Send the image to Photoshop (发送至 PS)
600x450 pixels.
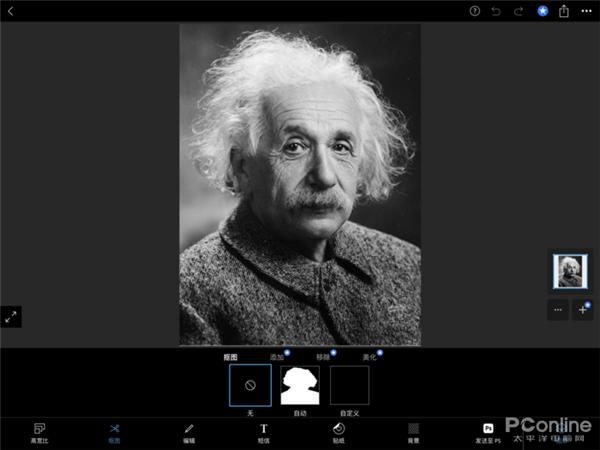coord(488,433)
